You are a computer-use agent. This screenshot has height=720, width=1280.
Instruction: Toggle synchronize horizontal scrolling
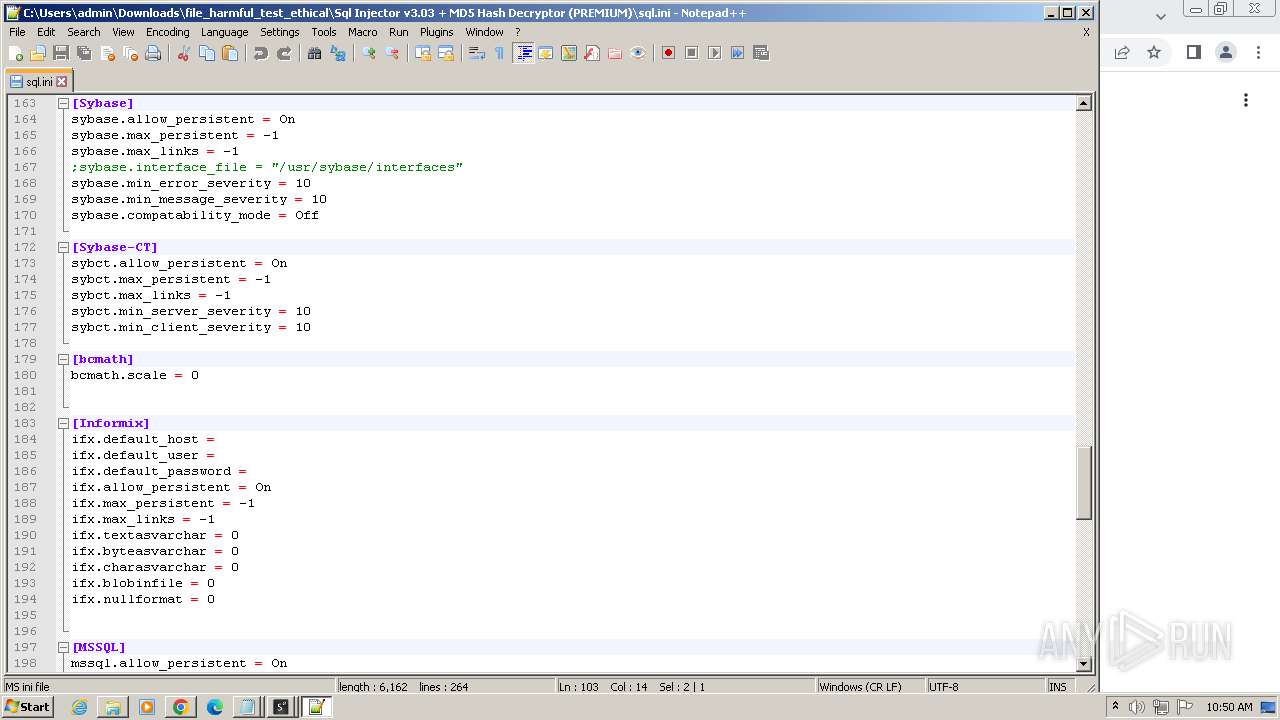(446, 53)
